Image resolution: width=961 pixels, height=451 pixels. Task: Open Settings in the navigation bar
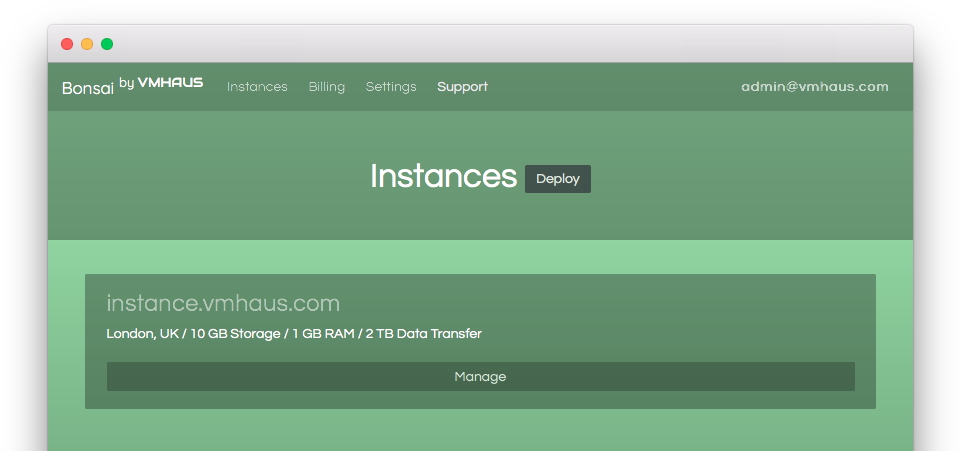pyautogui.click(x=391, y=87)
